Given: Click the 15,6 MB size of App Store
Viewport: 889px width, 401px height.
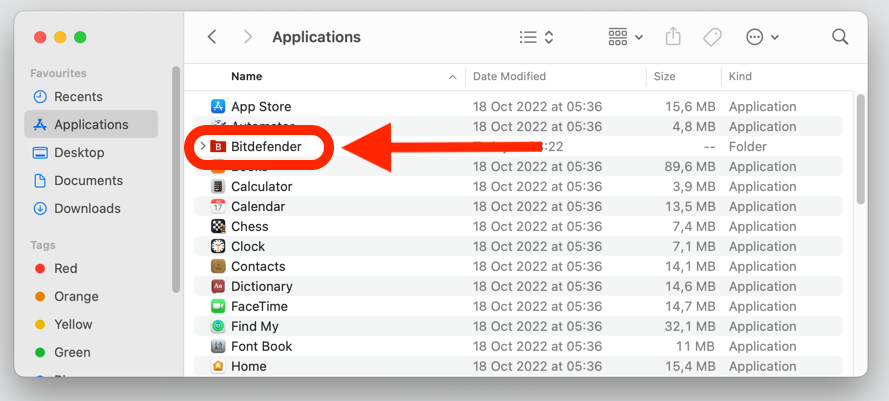Looking at the screenshot, I should tap(690, 107).
